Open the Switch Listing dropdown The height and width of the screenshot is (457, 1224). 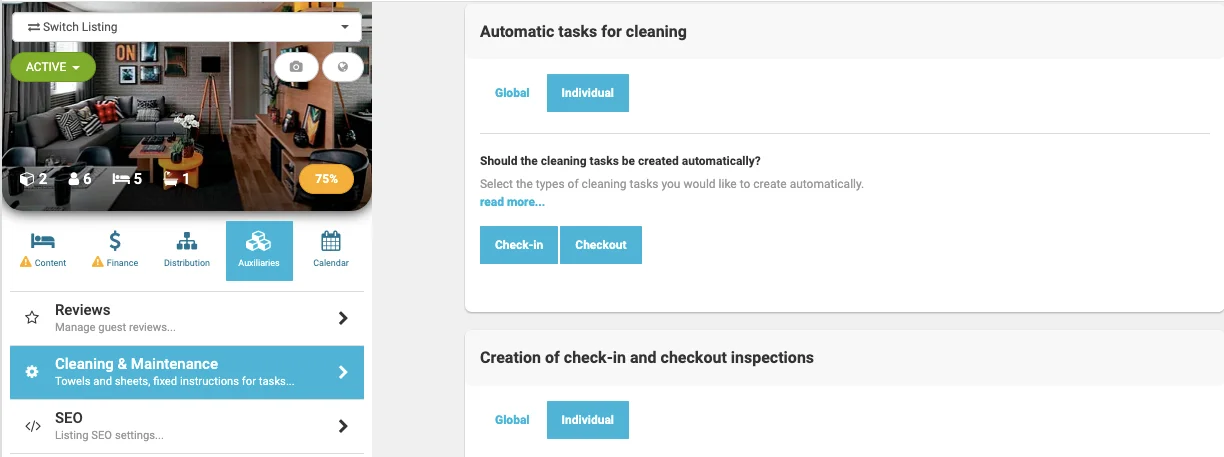tap(187, 27)
